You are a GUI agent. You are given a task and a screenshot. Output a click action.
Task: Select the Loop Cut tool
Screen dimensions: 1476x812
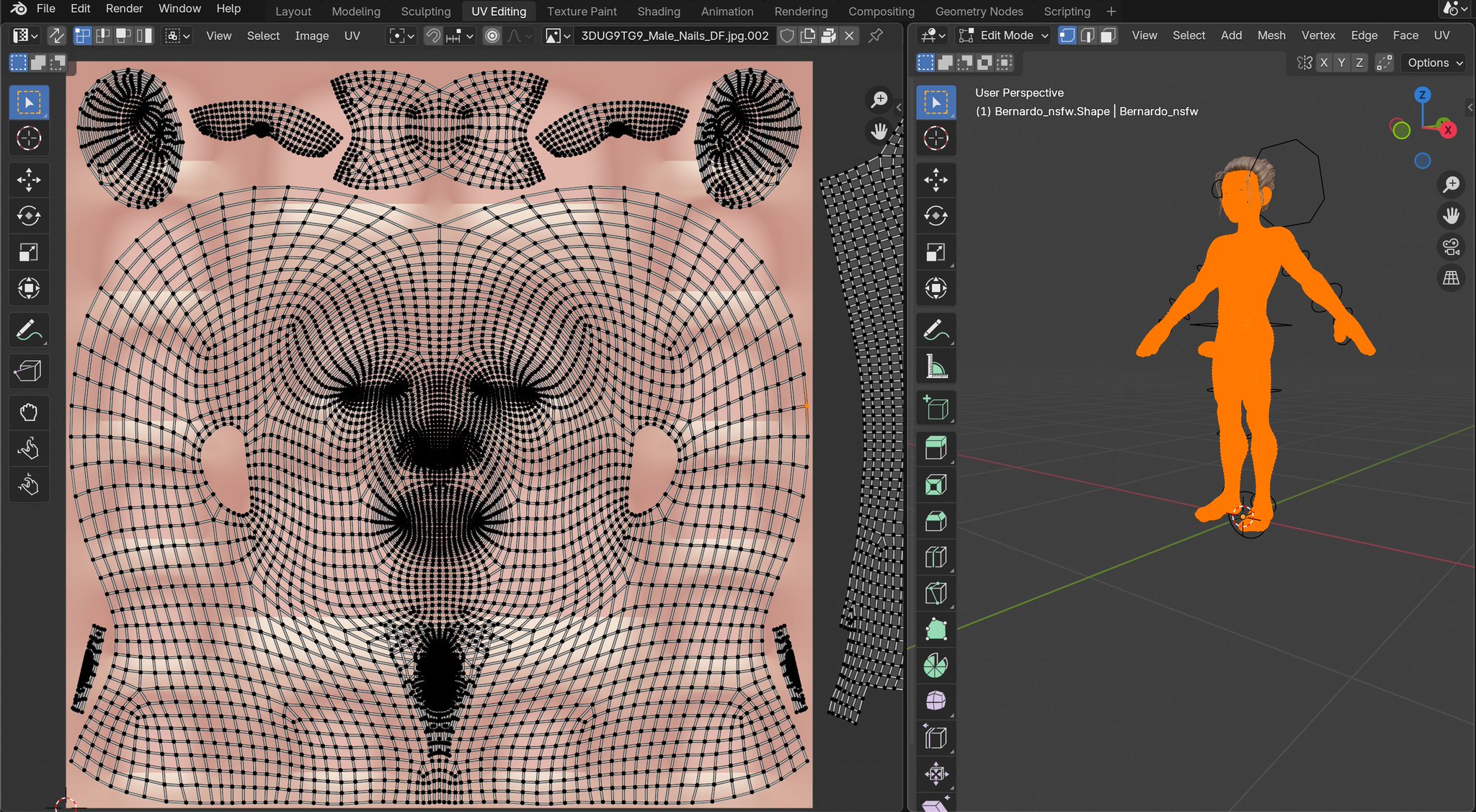tap(935, 557)
